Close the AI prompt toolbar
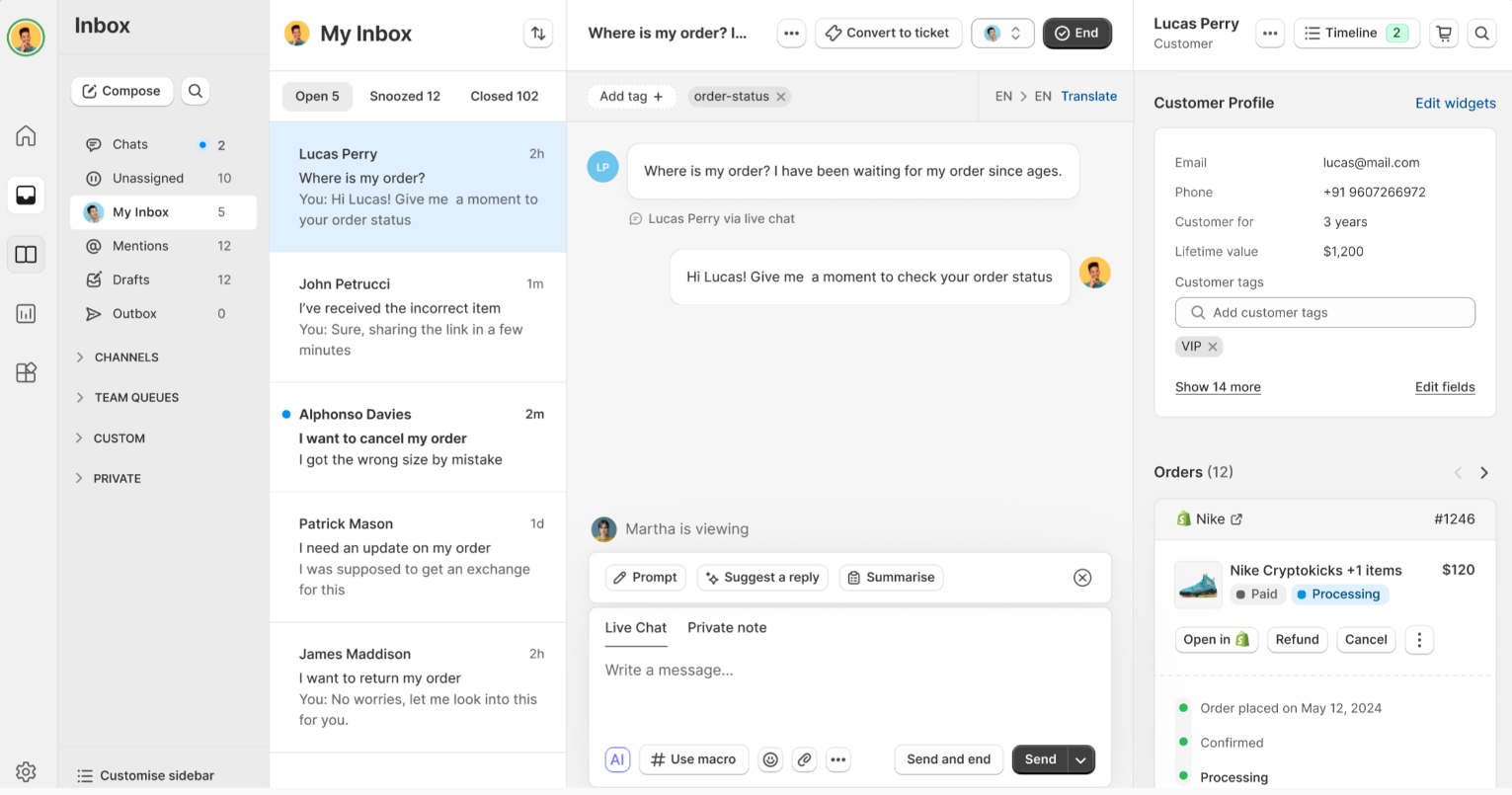The height and width of the screenshot is (795, 1512). pyautogui.click(x=1082, y=578)
